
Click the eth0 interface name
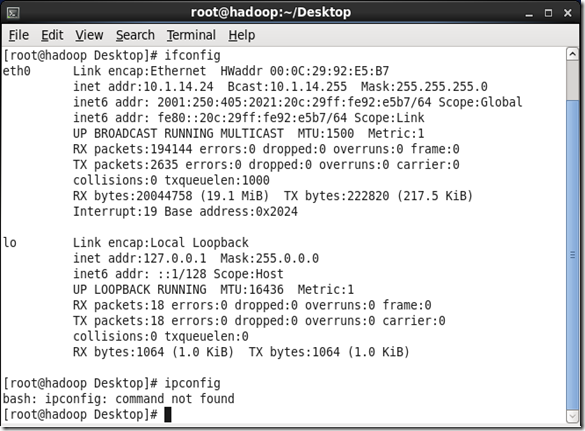coord(17,71)
